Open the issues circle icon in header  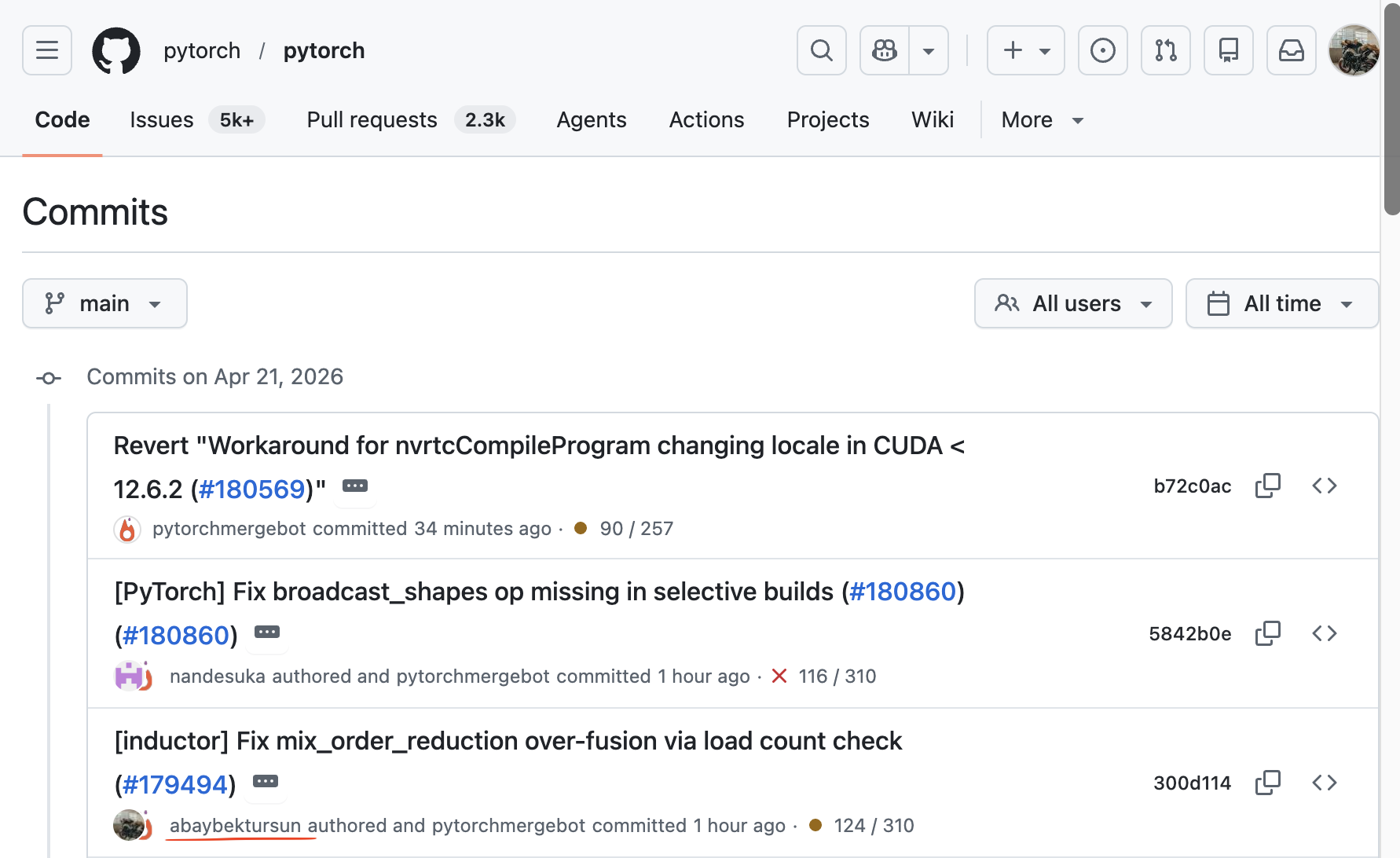pos(1102,50)
